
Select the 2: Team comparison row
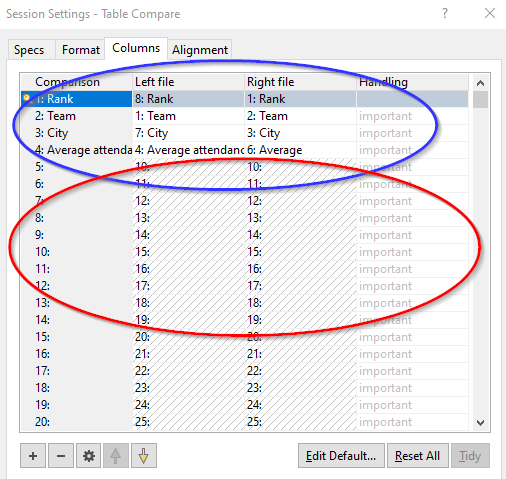point(77,116)
